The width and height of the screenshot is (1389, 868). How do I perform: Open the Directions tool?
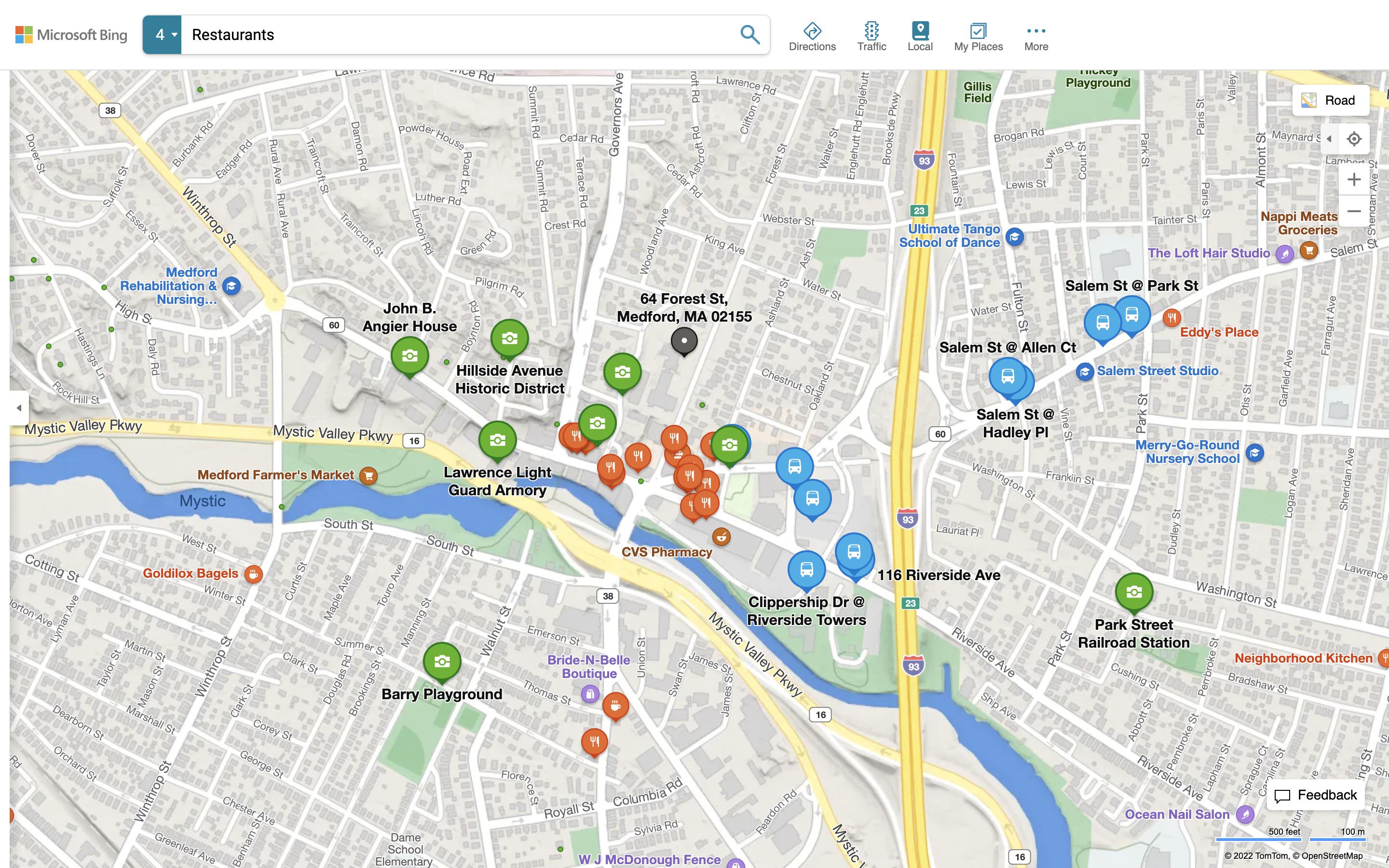812,37
